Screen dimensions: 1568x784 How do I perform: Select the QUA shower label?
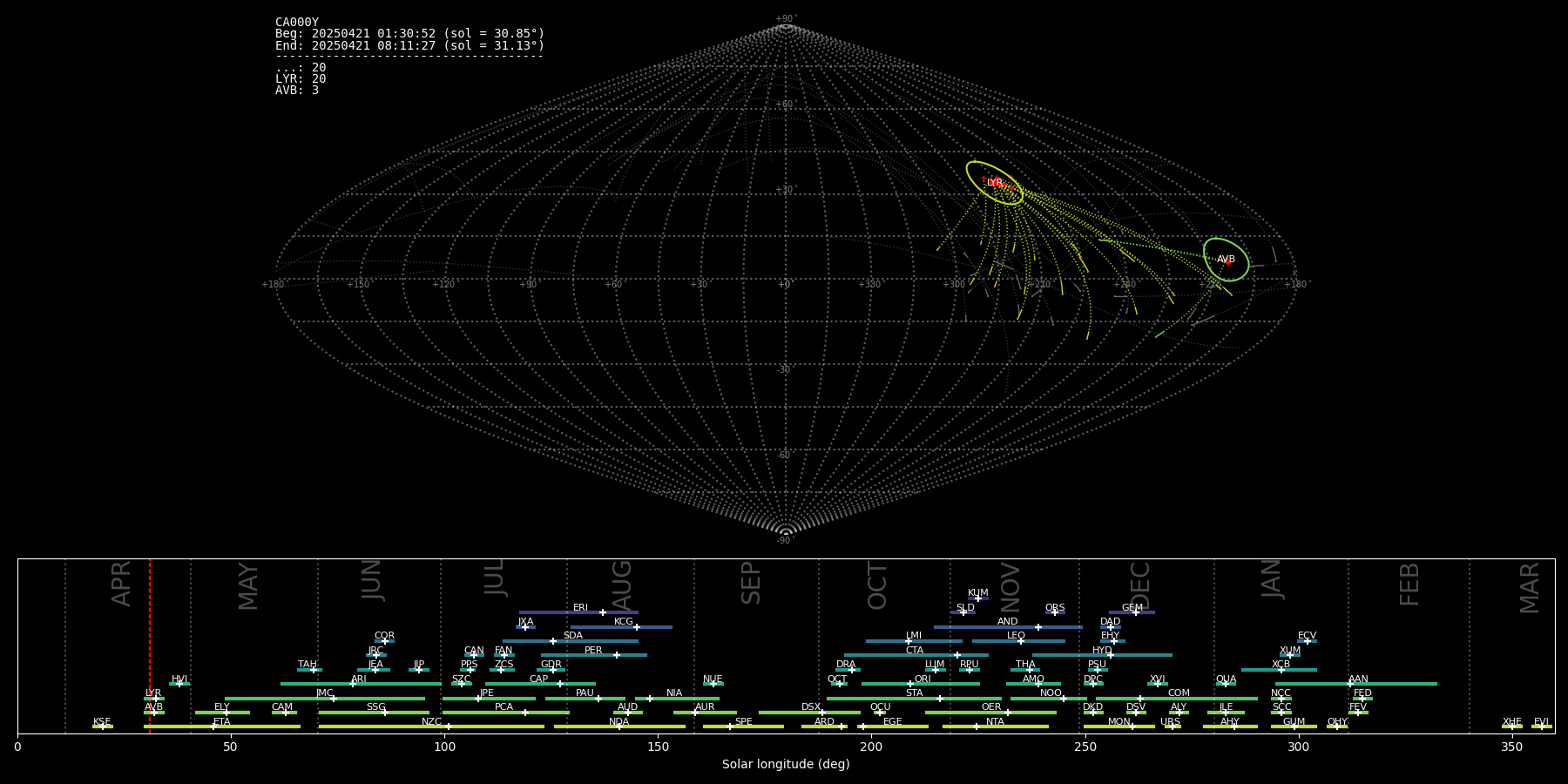pyautogui.click(x=1226, y=679)
